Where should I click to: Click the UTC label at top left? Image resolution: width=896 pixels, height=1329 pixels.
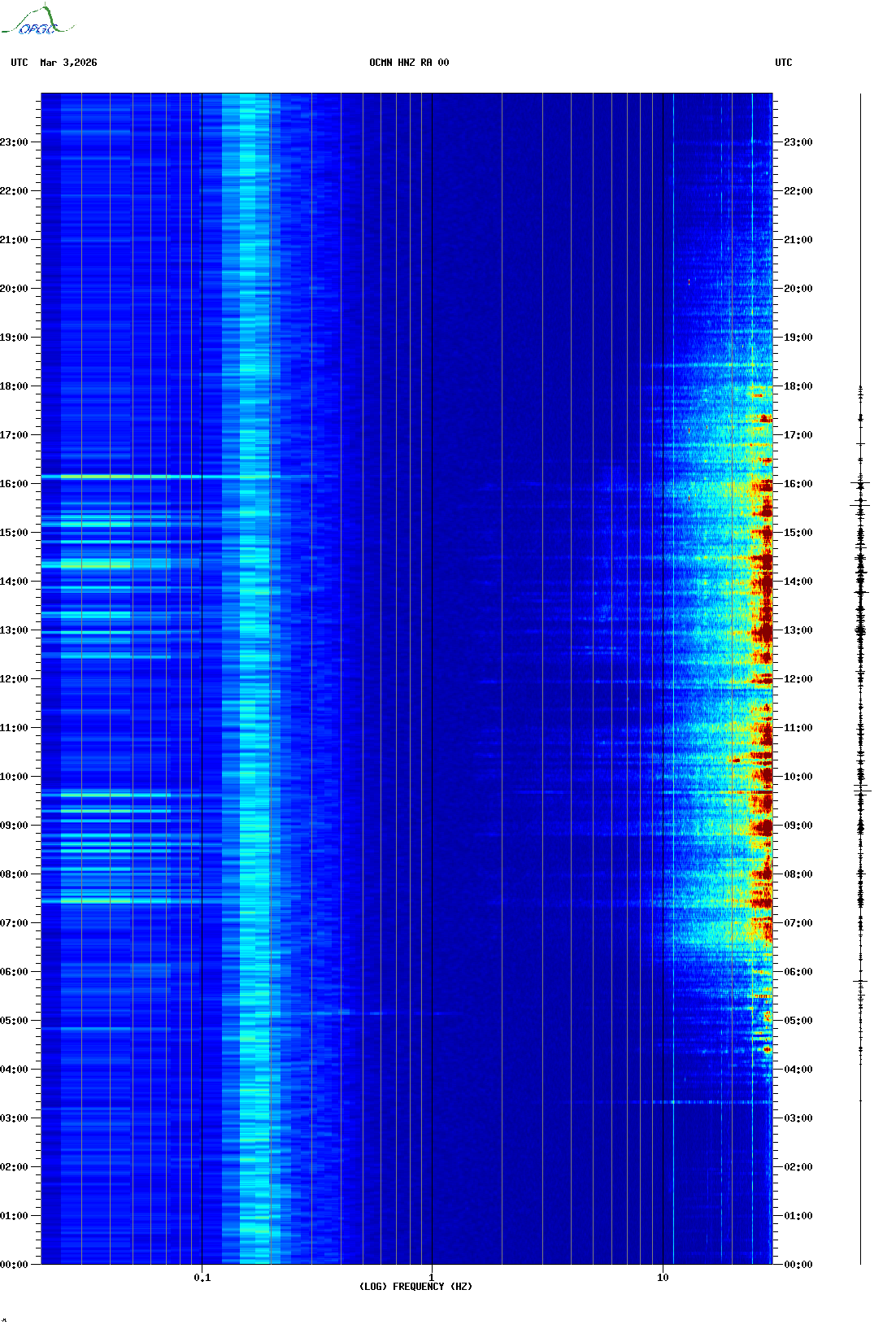coord(20,63)
